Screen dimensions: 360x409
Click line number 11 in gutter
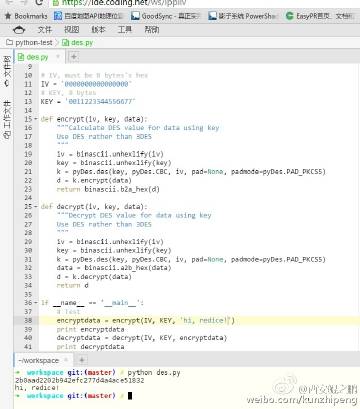[28, 84]
